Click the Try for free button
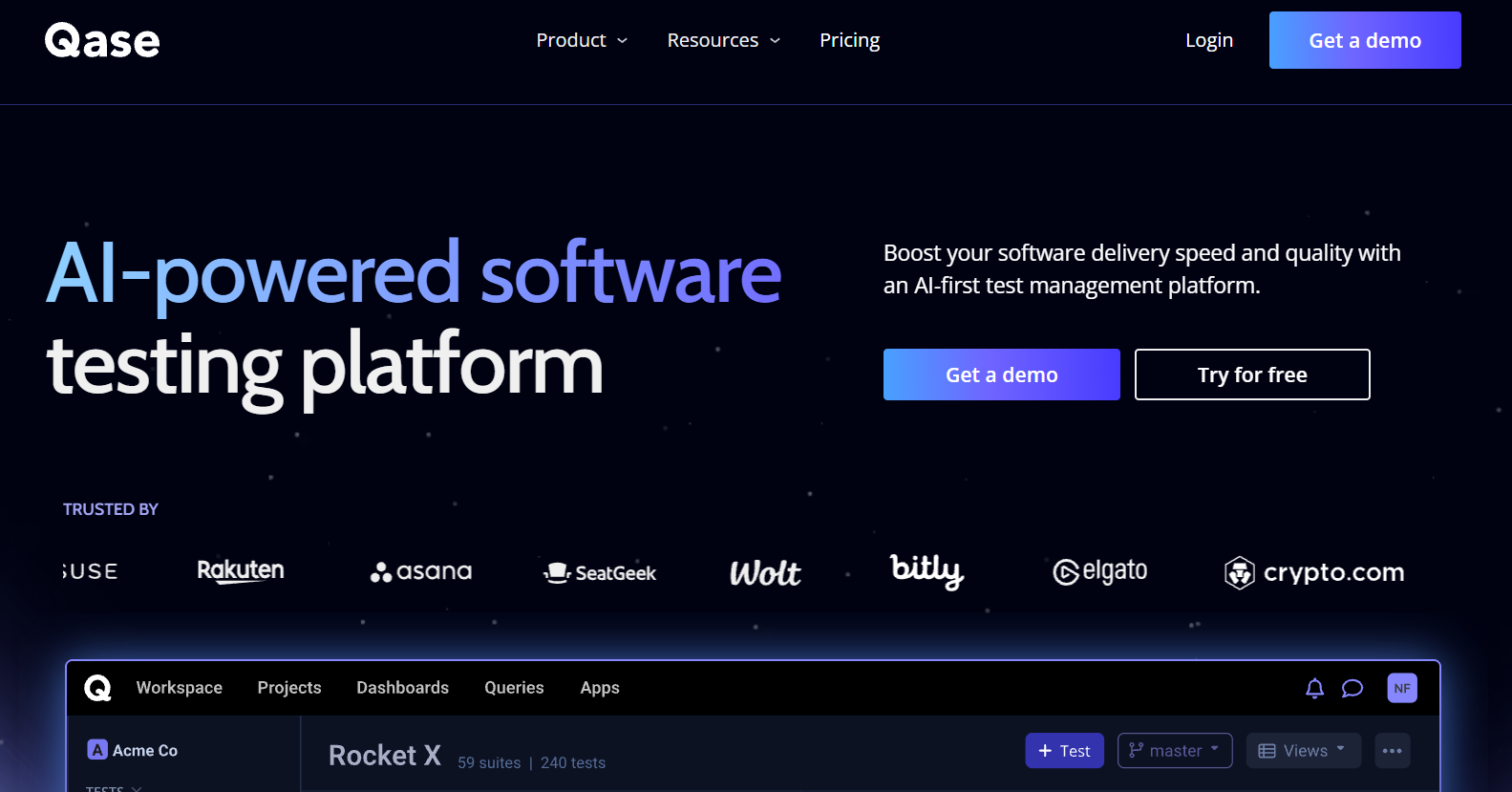The height and width of the screenshot is (792, 1512). [1252, 375]
